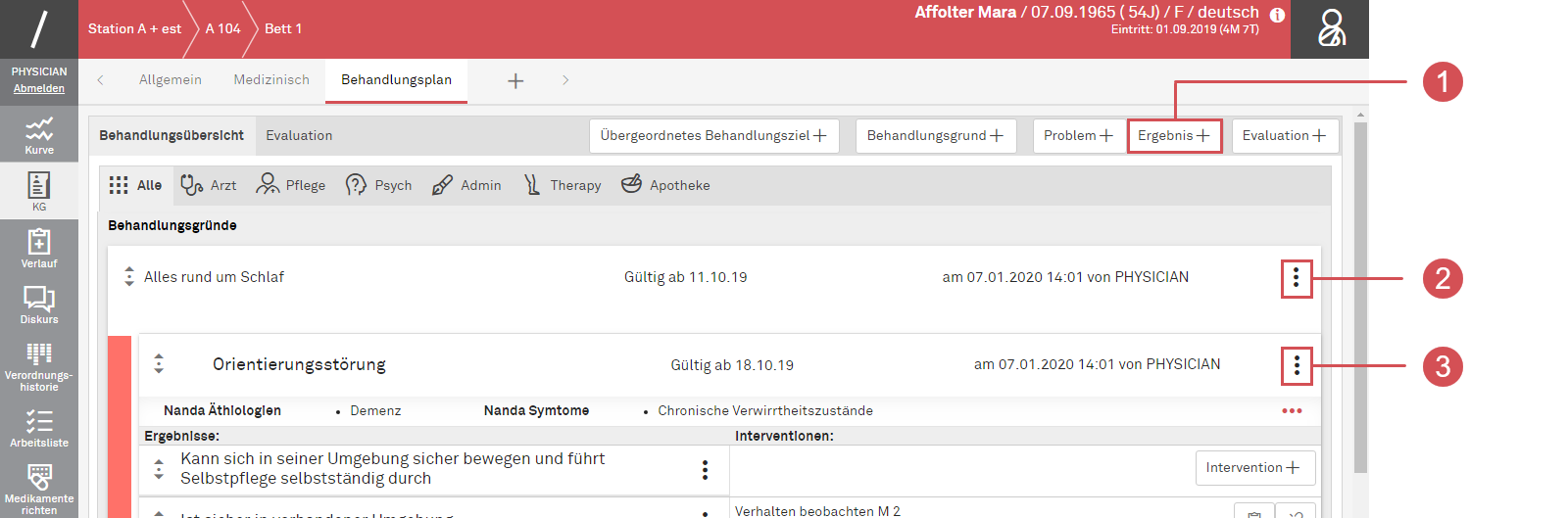Go to previous tabs with left chevron
1568x518 pixels.
point(100,80)
